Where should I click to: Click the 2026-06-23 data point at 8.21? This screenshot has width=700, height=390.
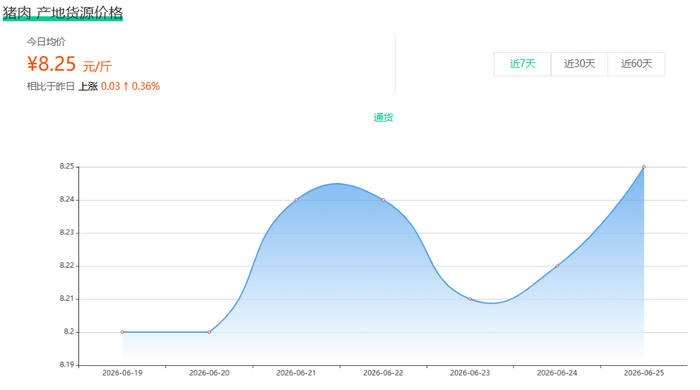pyautogui.click(x=470, y=299)
